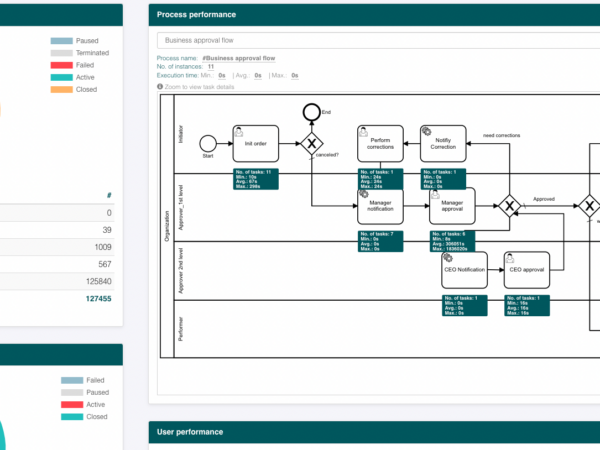Click the info icon beside Zoom to view
The height and width of the screenshot is (450, 600).
160,86
